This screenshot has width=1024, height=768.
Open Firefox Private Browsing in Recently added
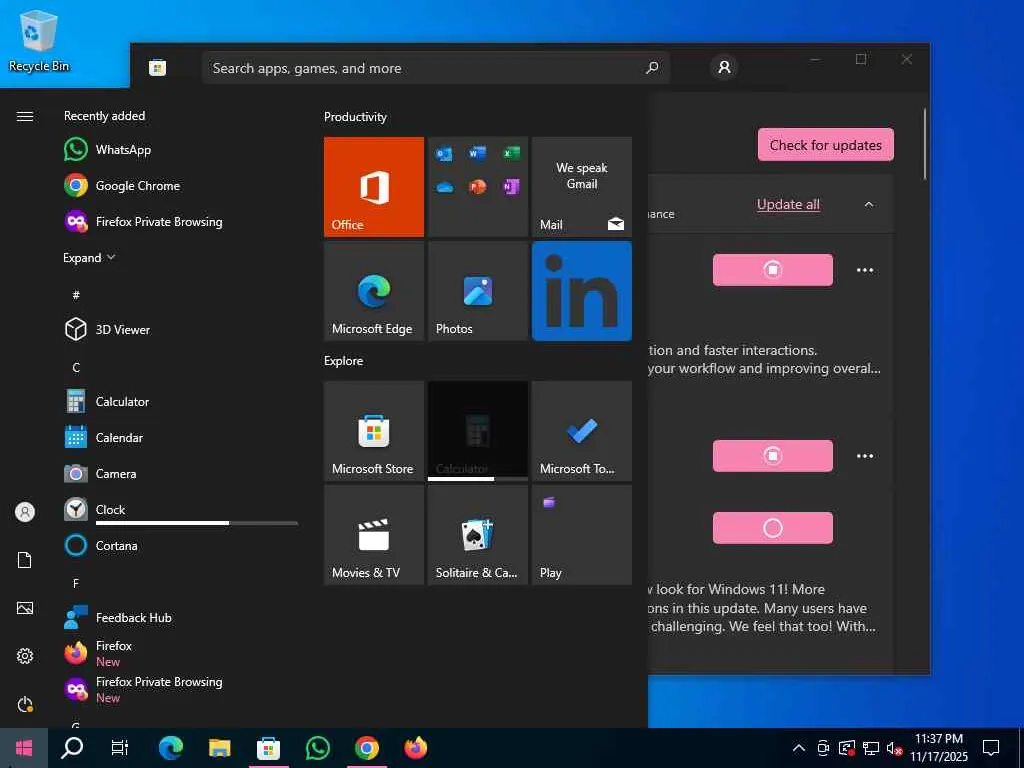pyautogui.click(x=180, y=221)
